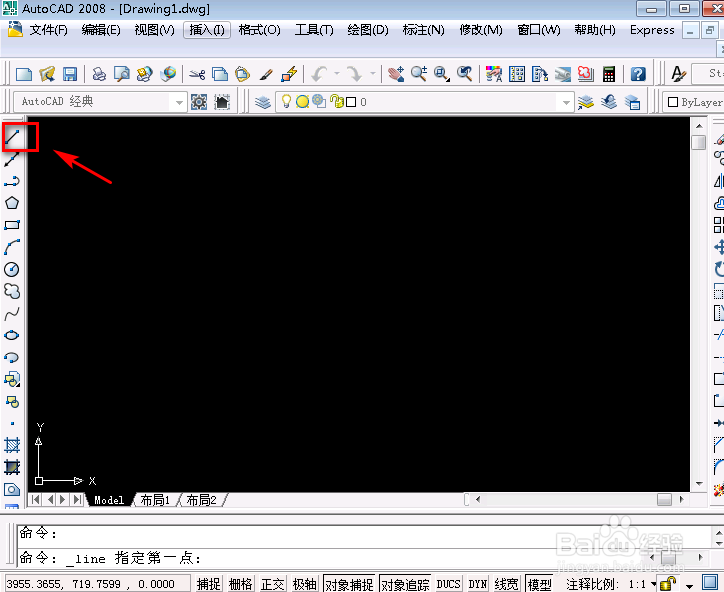Expand the layer list dropdown
724x592 pixels.
[566, 102]
